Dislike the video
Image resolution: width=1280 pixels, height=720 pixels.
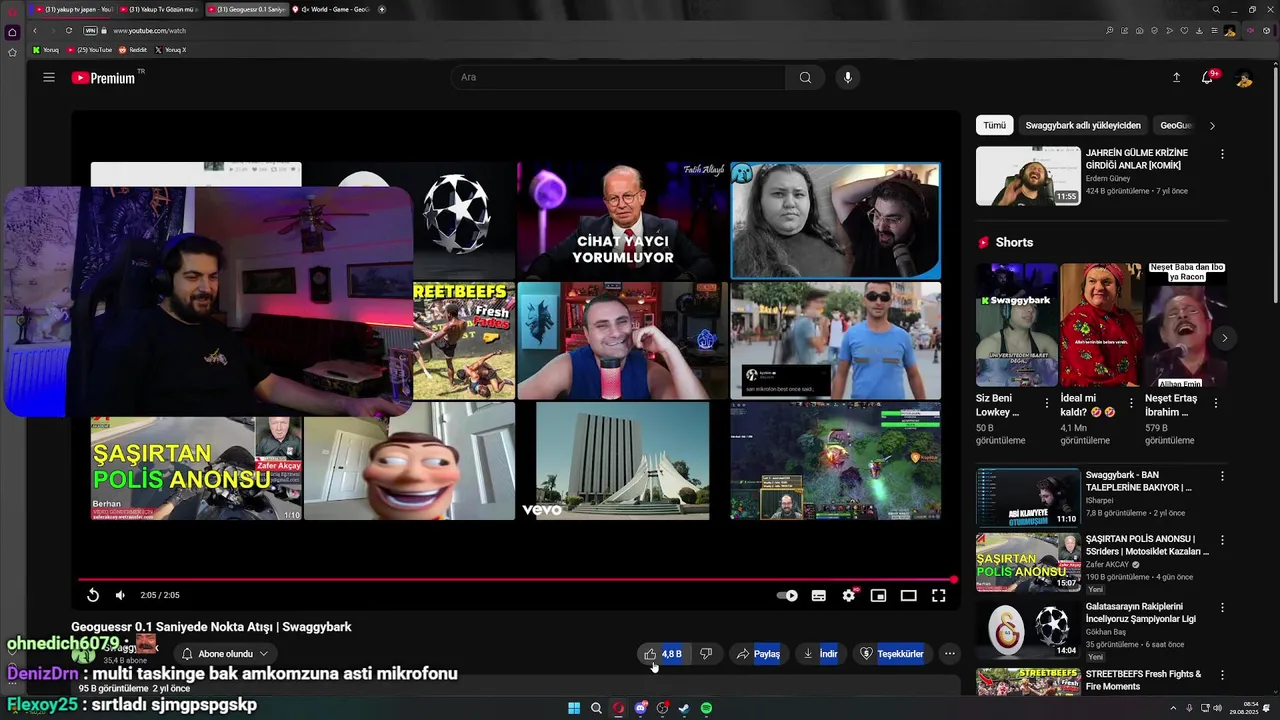(706, 654)
